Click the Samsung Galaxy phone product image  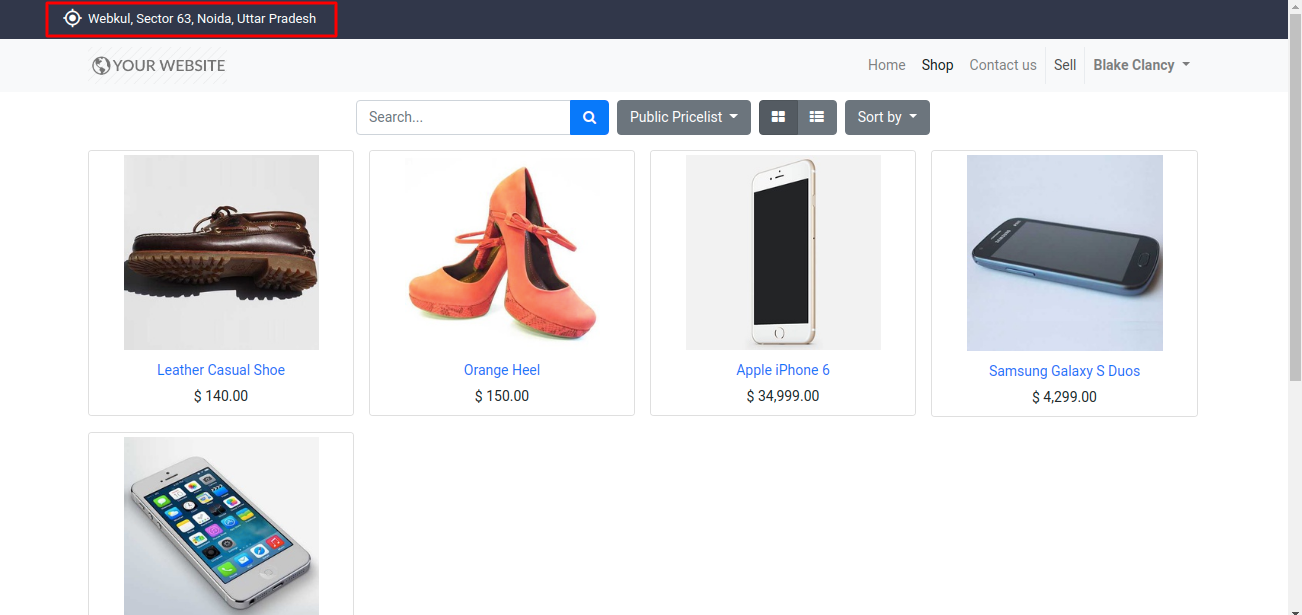point(1064,253)
